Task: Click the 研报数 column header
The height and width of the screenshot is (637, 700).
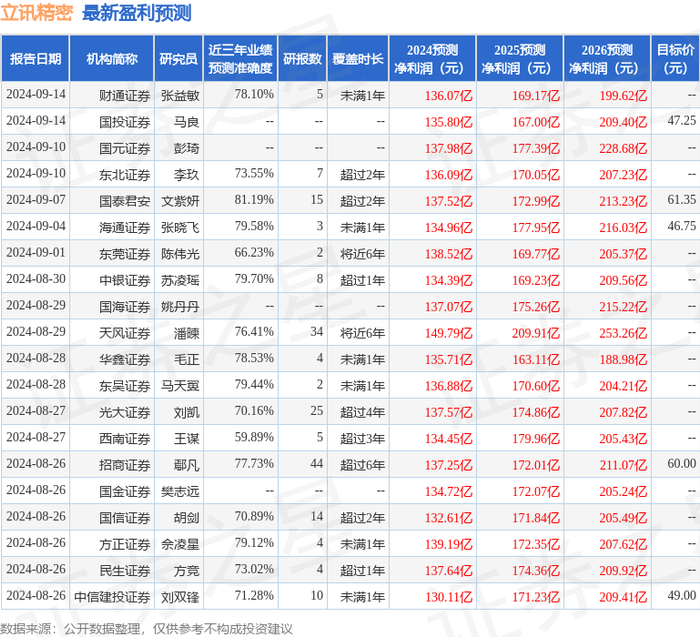Action: point(302,59)
